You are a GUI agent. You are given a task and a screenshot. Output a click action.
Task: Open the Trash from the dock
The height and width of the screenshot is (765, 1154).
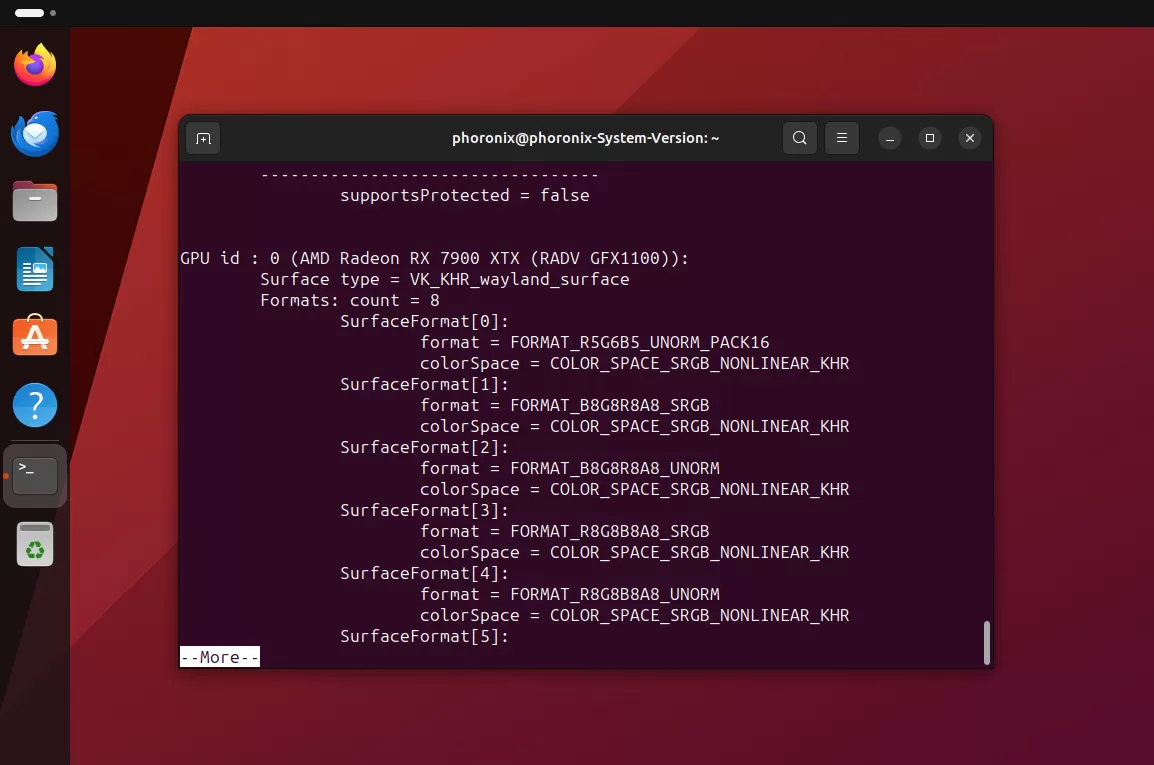coord(35,544)
